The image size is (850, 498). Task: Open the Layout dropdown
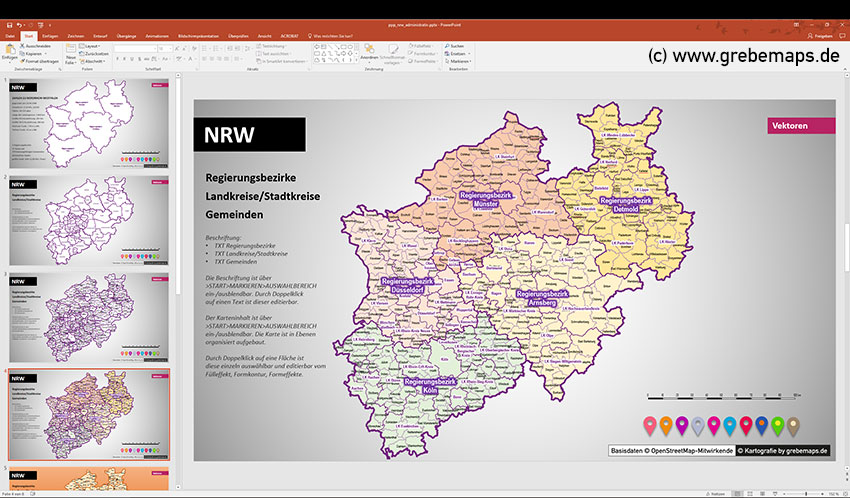92,46
